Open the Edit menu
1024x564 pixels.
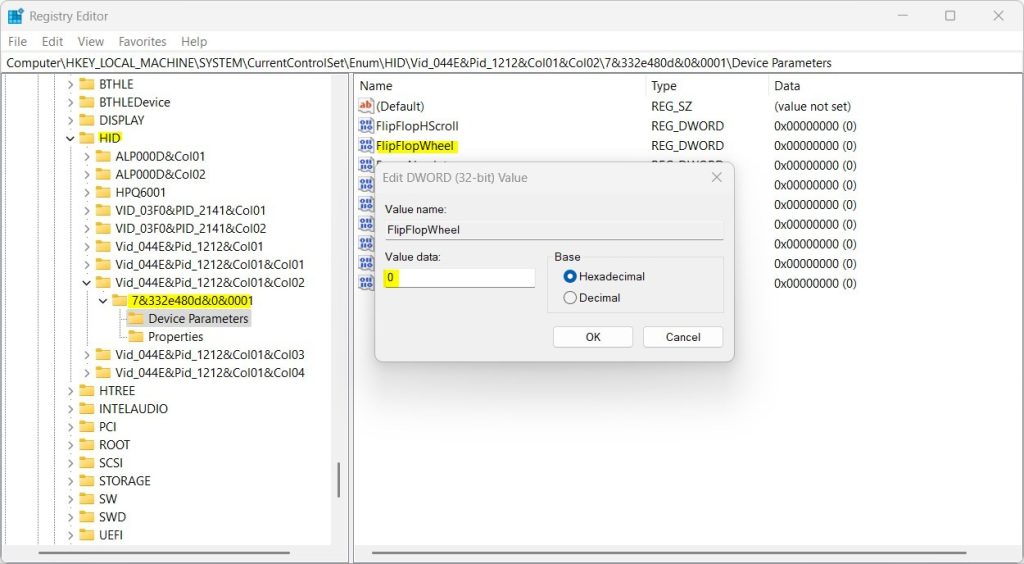click(52, 41)
